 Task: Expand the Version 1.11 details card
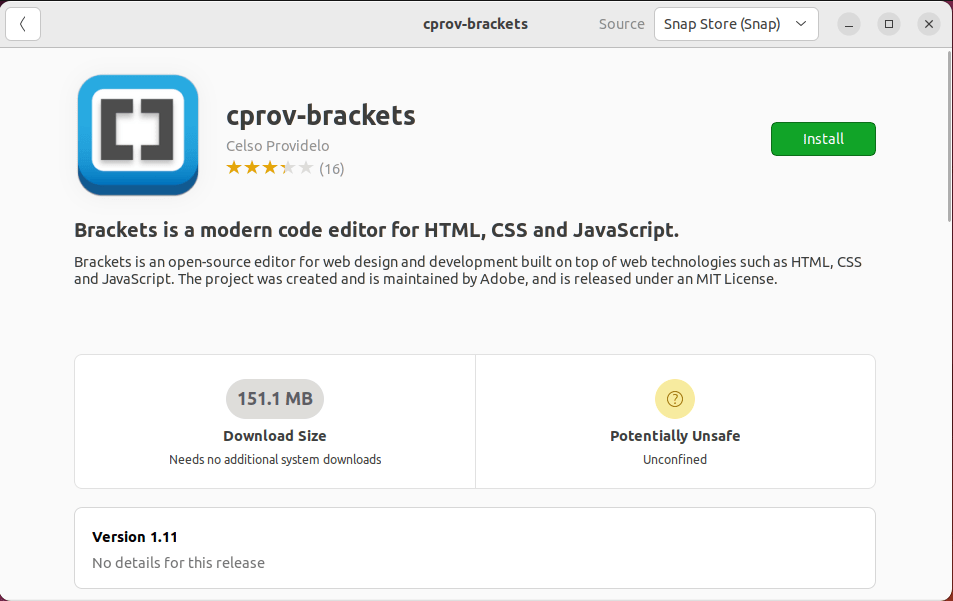pyautogui.click(x=475, y=547)
